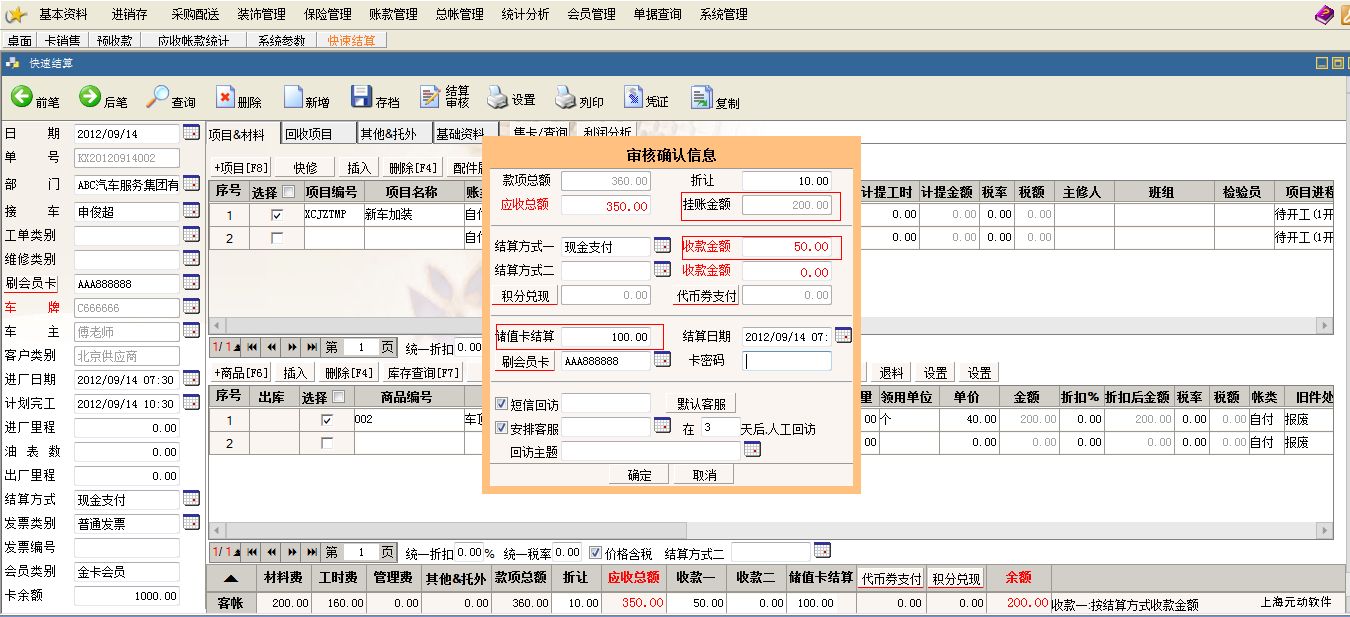
Task: Open the 凭证 voucher tool
Action: tap(646, 98)
